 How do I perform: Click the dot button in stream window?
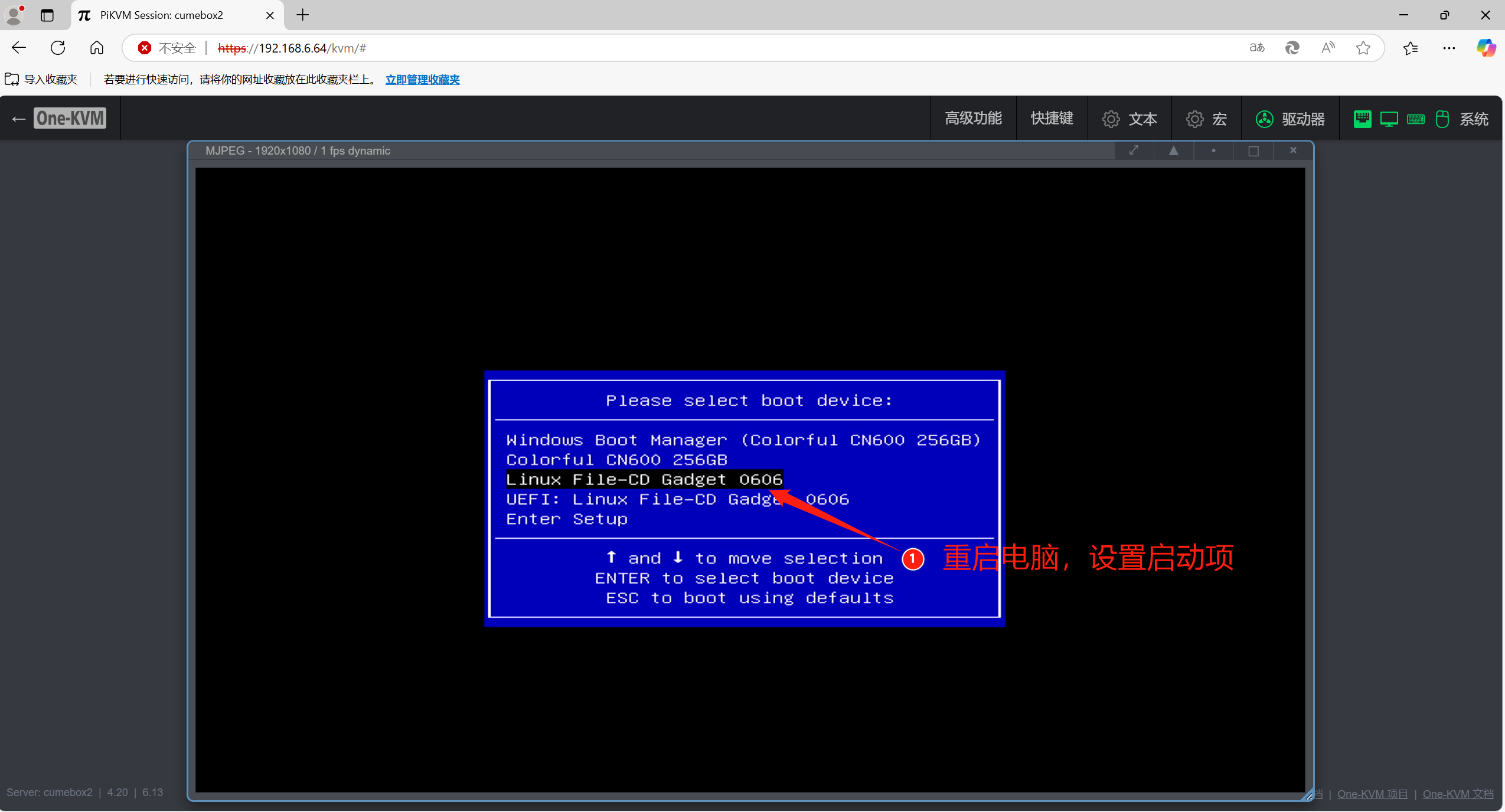pos(1213,150)
